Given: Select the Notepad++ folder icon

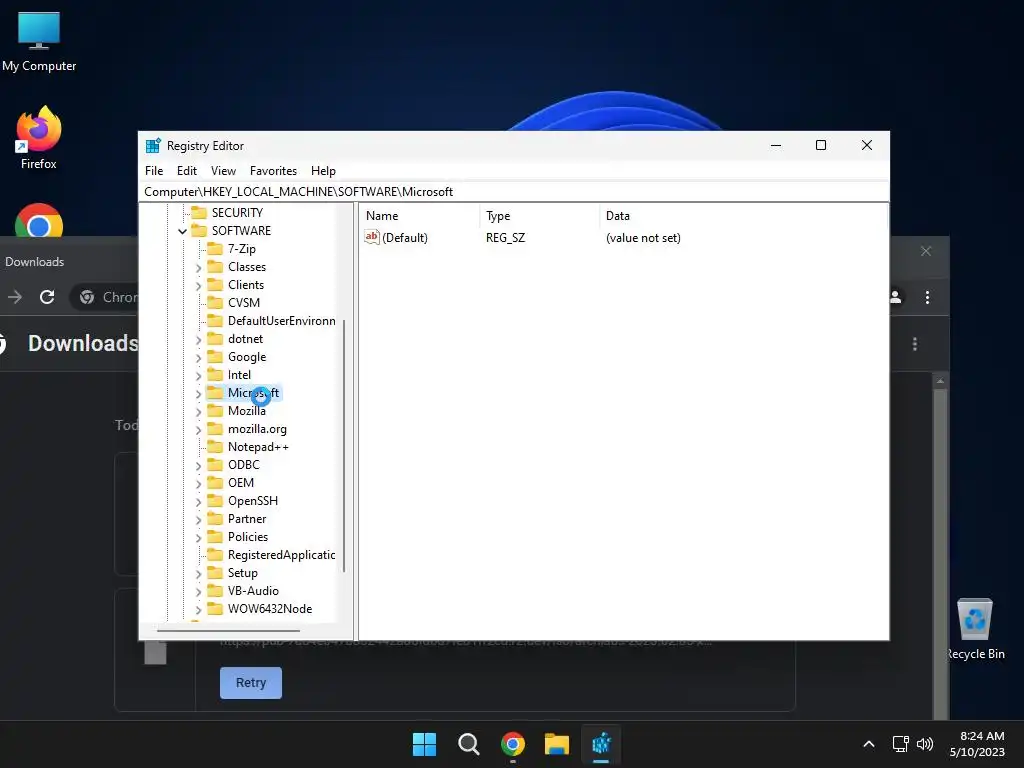Looking at the screenshot, I should [x=215, y=447].
